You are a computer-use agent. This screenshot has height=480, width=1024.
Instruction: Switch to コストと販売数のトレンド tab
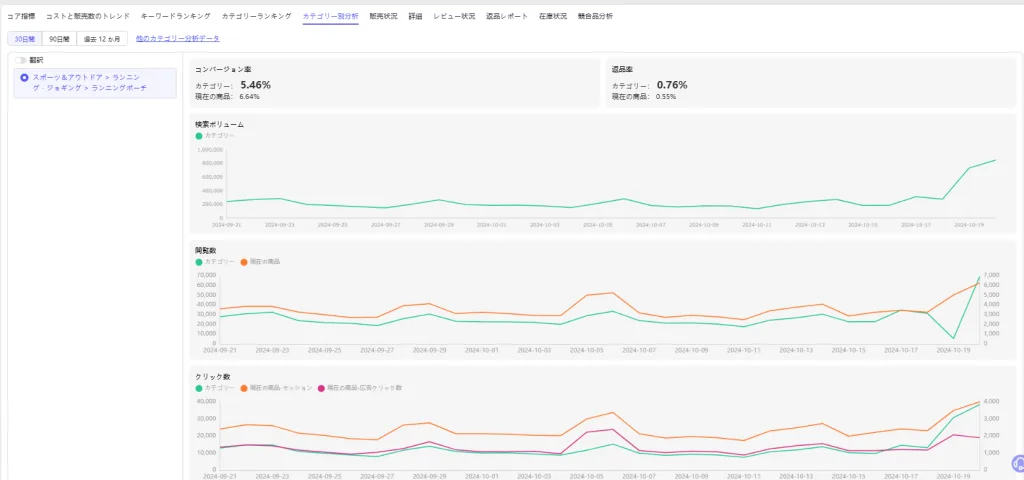click(x=88, y=16)
